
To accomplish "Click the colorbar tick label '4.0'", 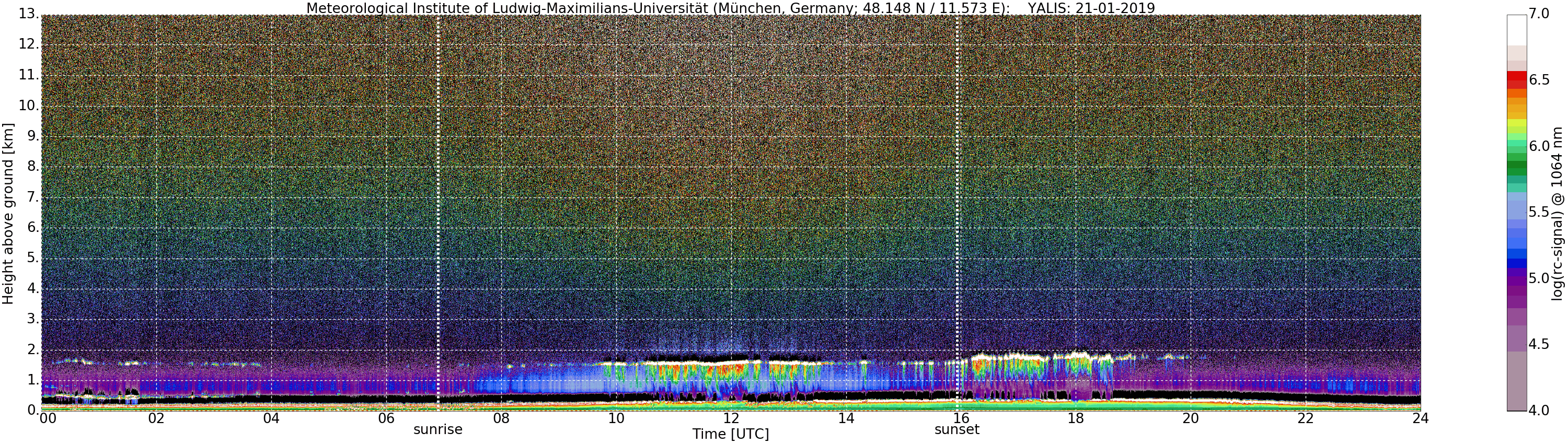I will (x=1539, y=411).
